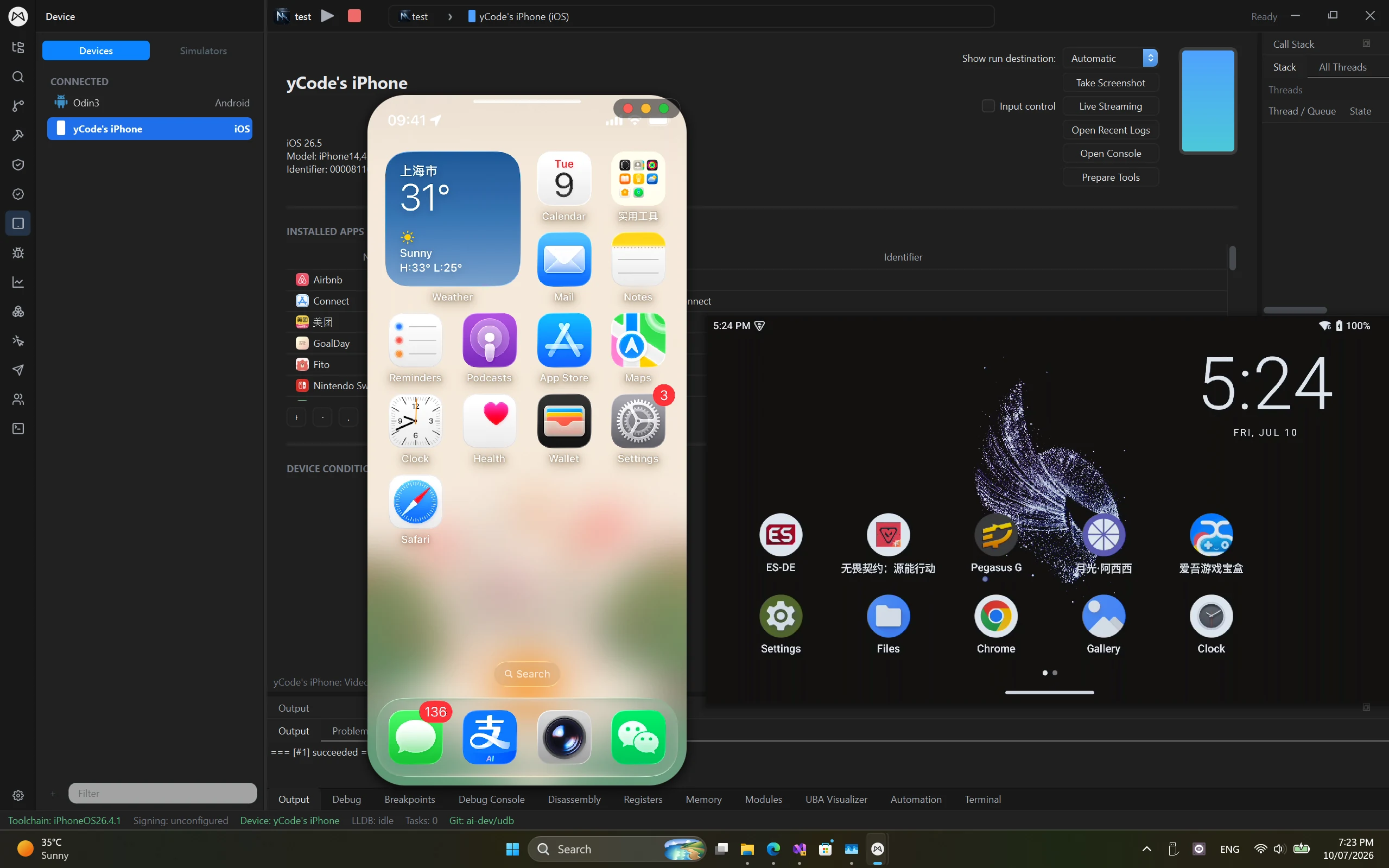This screenshot has height=868, width=1389.
Task: Open Messages app in iPhone dock
Action: pyautogui.click(x=415, y=737)
